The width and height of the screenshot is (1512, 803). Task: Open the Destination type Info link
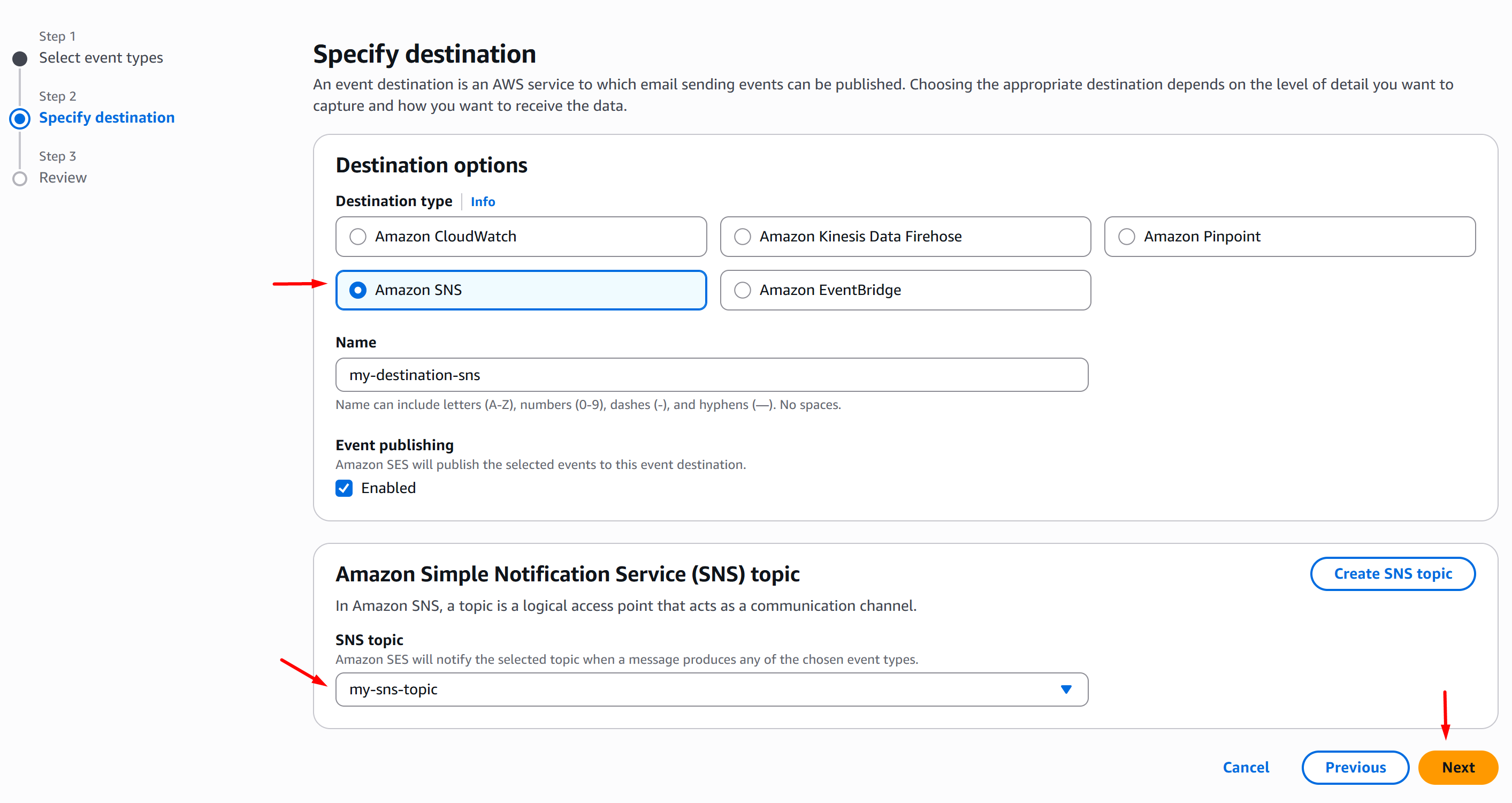click(x=483, y=201)
